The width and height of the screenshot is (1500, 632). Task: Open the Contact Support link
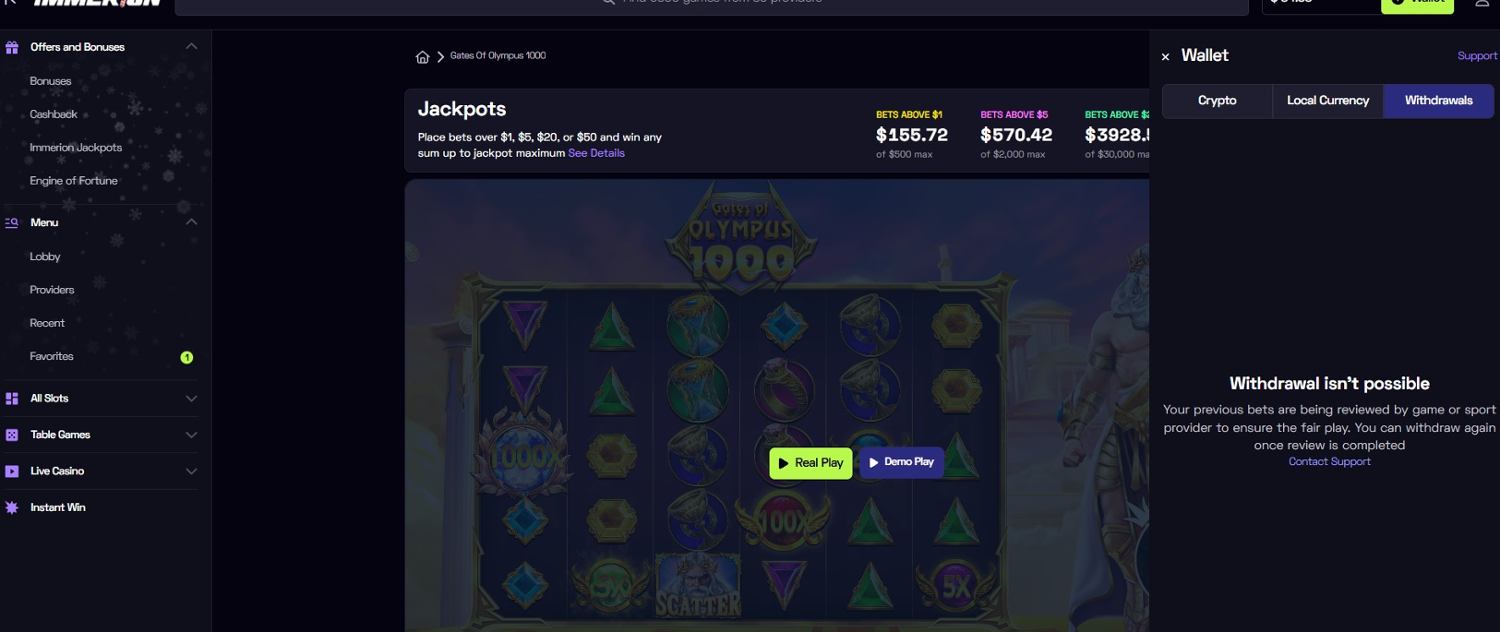pos(1329,462)
